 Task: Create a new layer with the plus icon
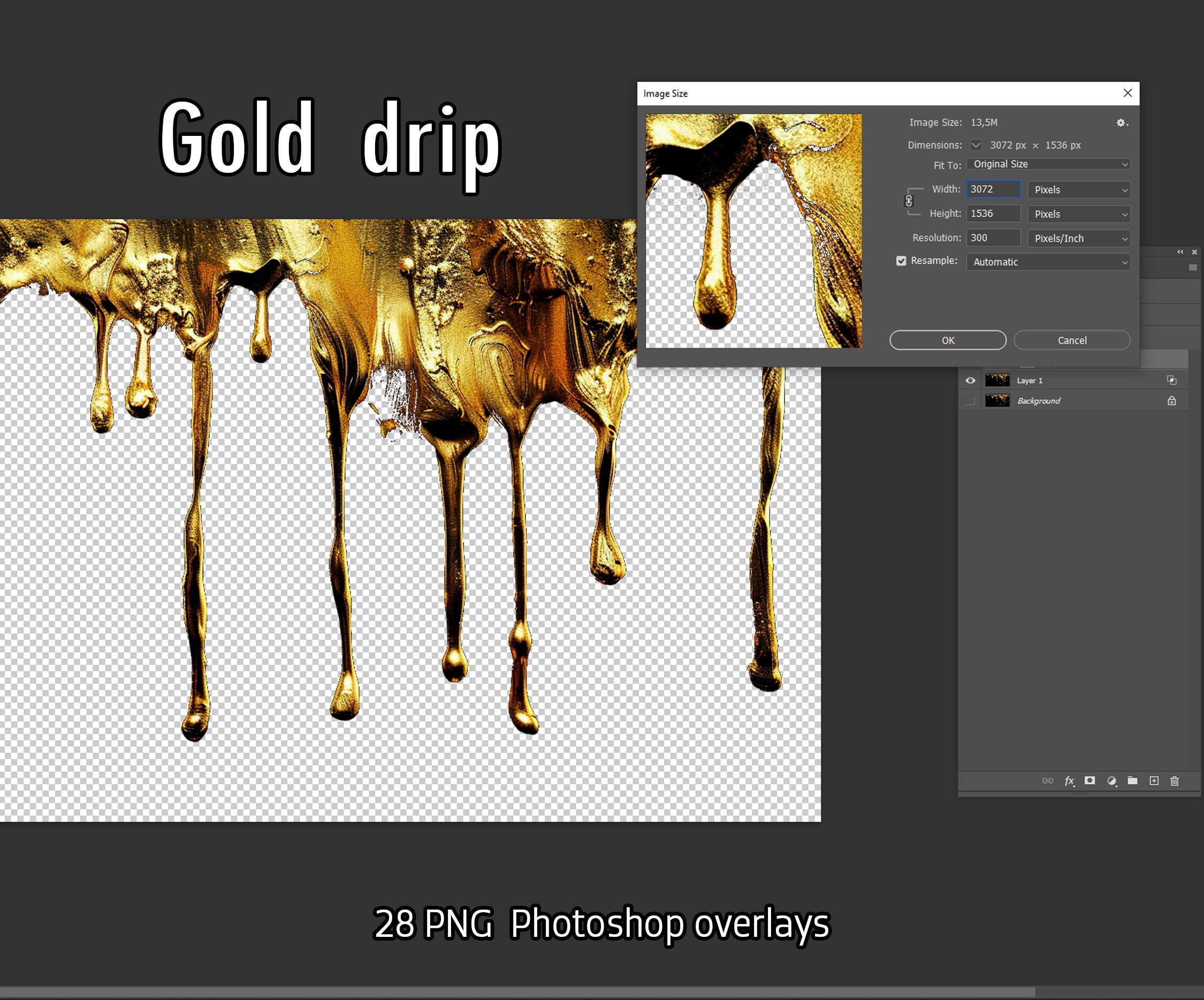coord(1154,781)
